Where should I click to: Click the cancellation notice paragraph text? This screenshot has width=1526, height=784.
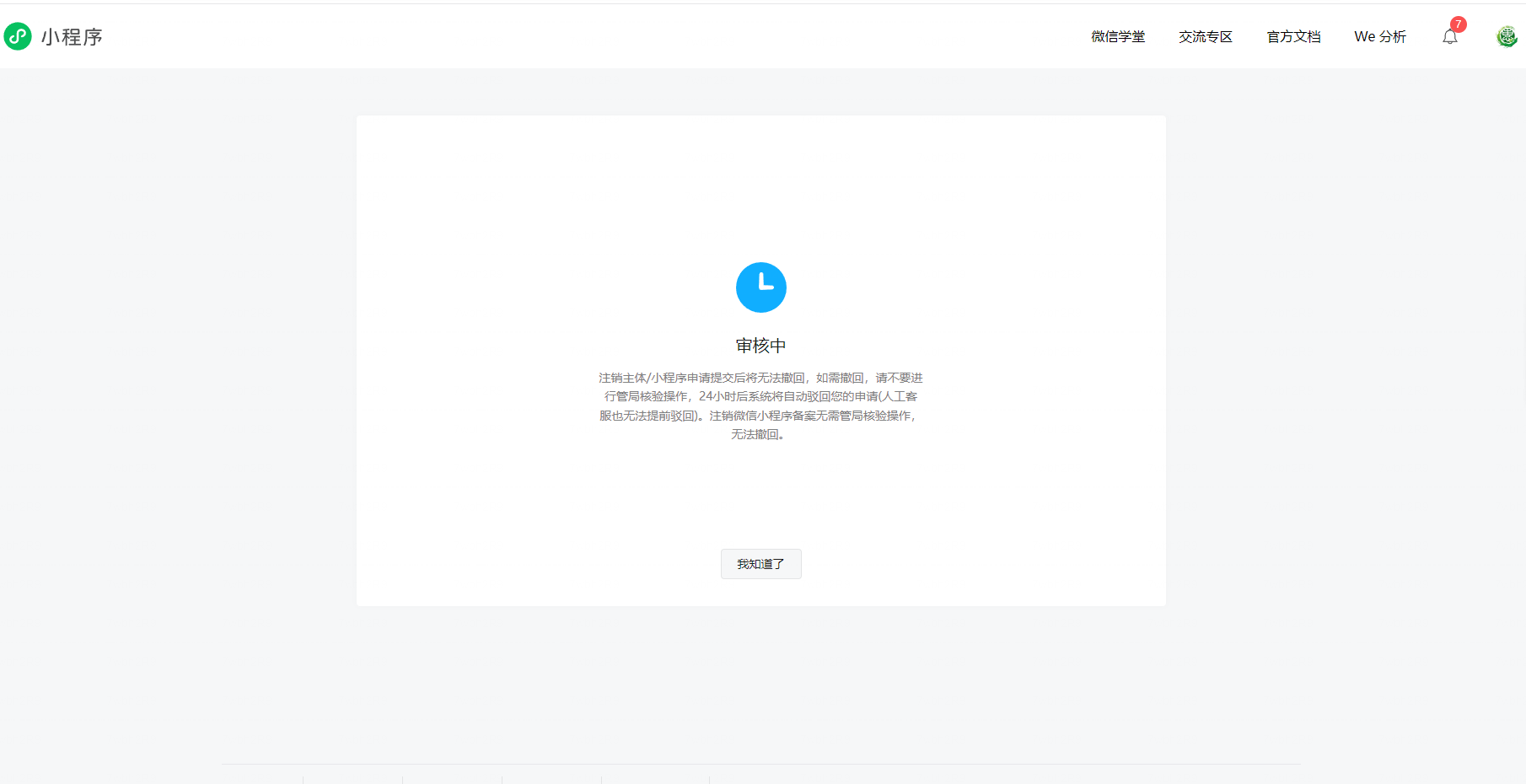760,405
